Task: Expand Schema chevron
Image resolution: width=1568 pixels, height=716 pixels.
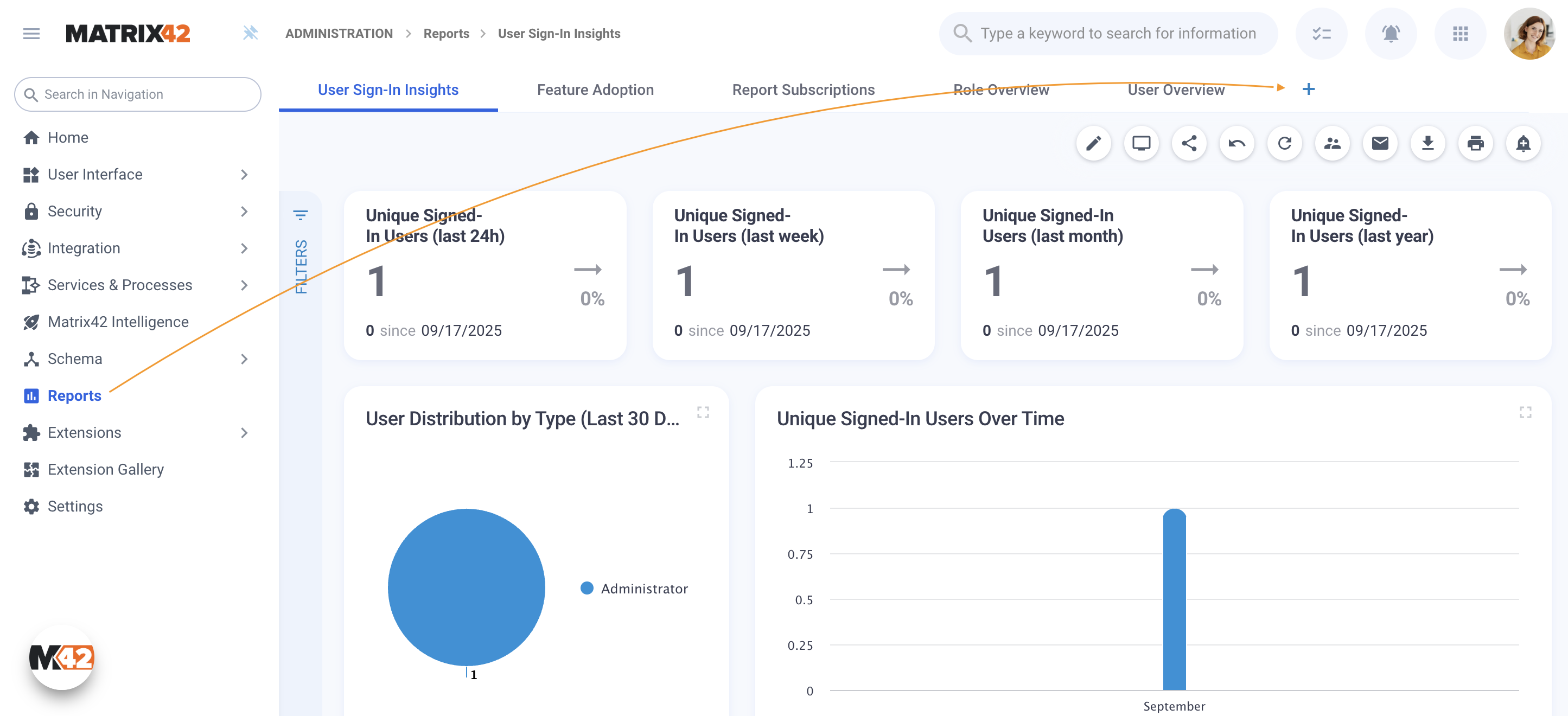Action: point(244,359)
